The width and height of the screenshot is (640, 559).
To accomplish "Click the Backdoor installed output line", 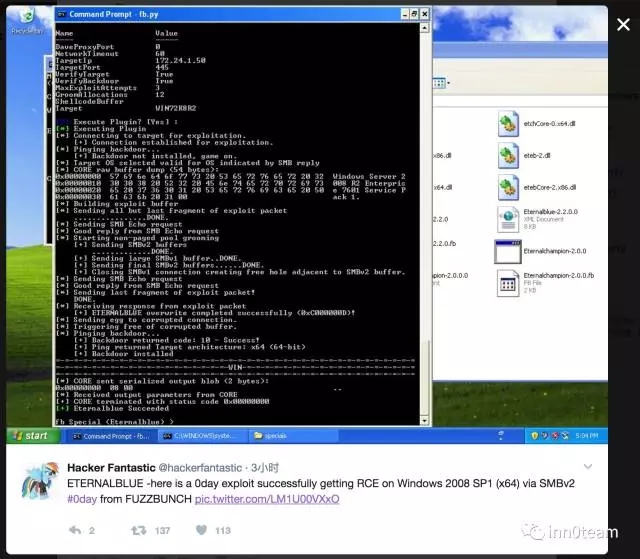I will 124,354.
